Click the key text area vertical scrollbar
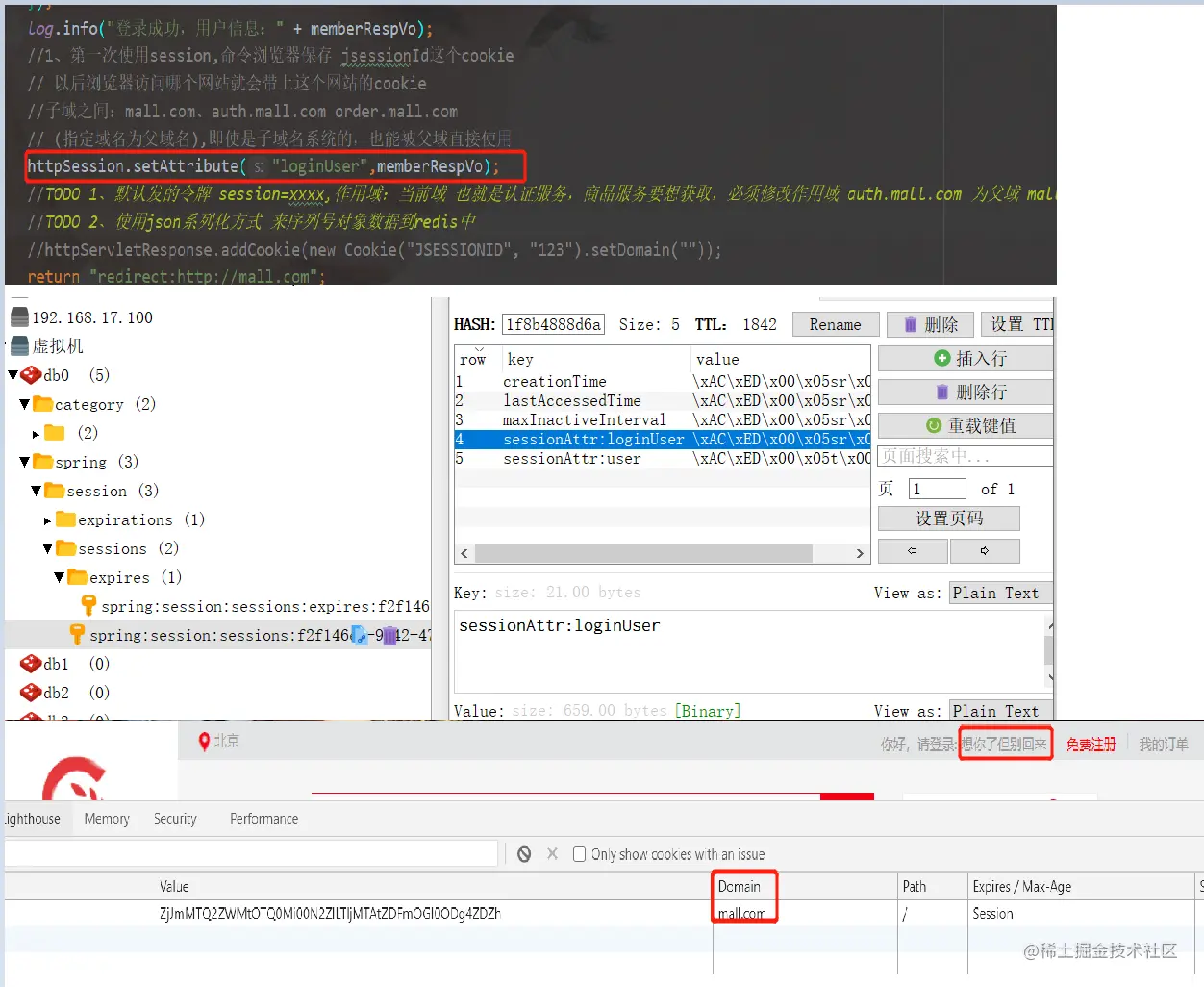This screenshot has height=987, width=1204. [1049, 651]
